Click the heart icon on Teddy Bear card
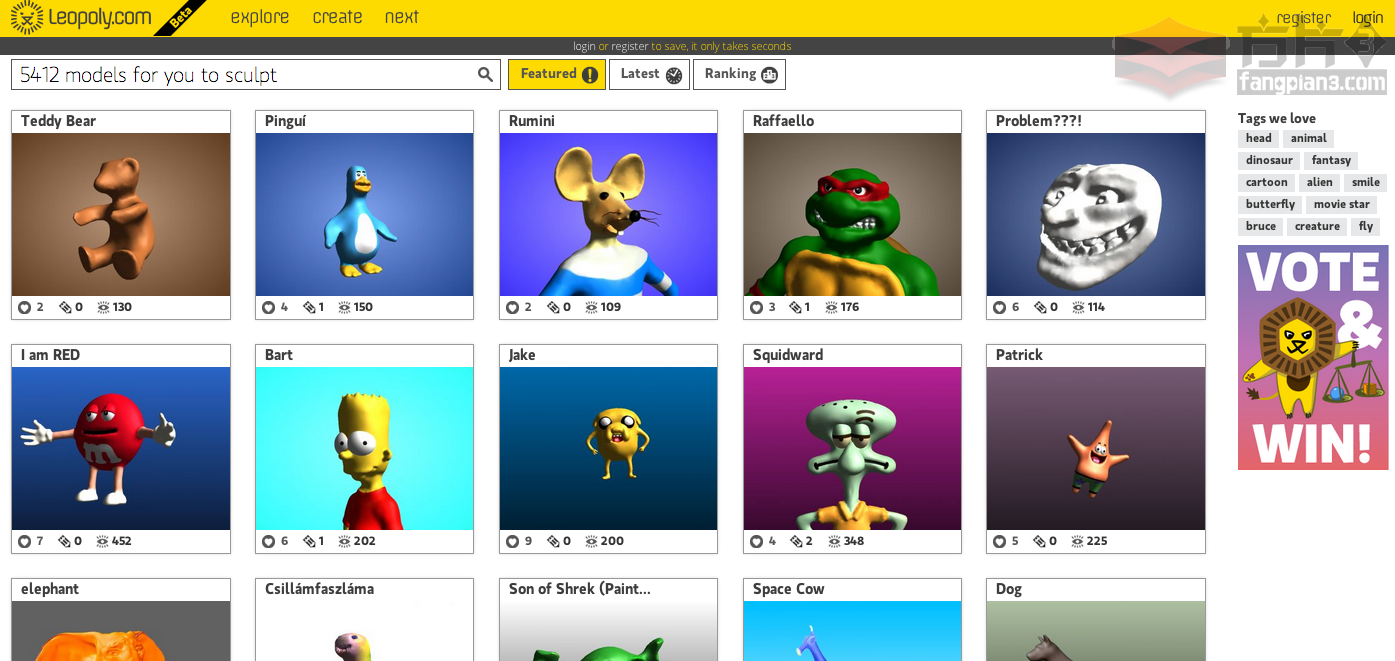The height and width of the screenshot is (661, 1395). [x=25, y=308]
